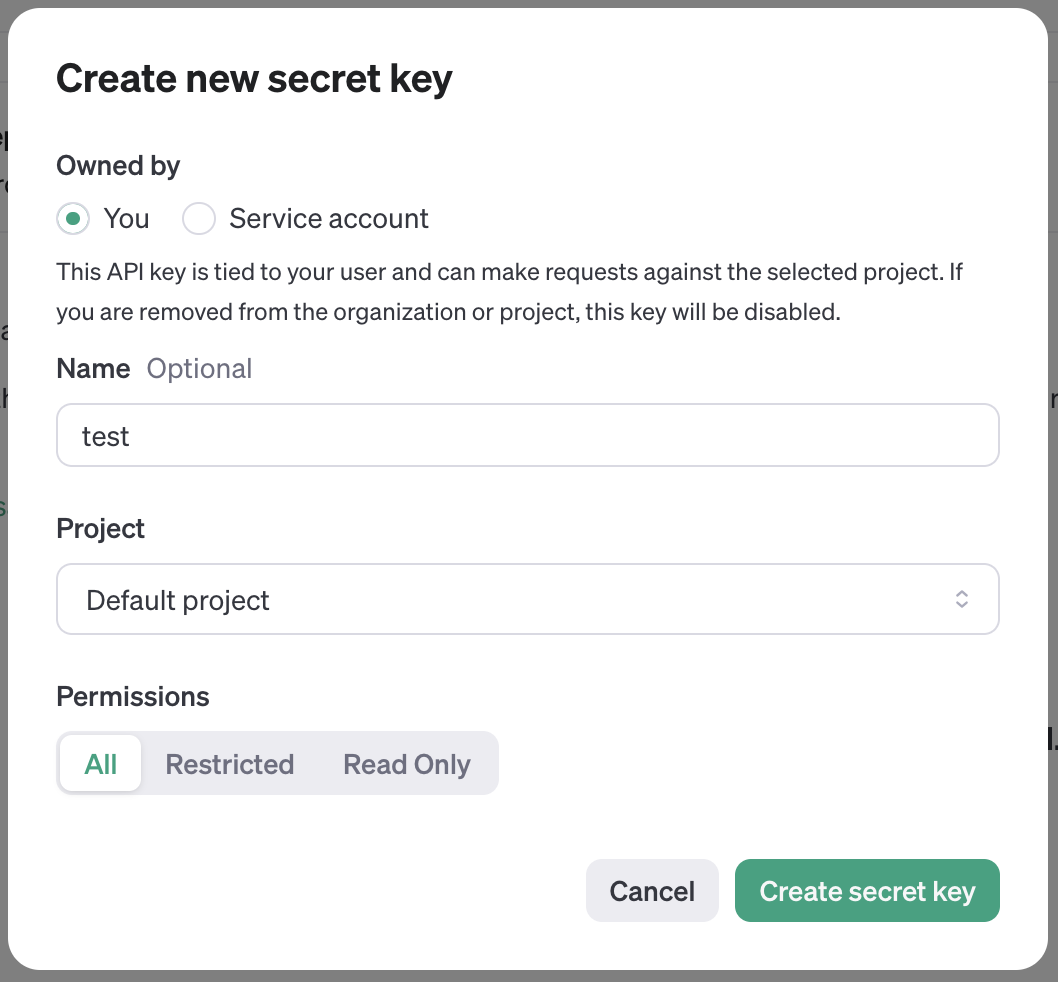The width and height of the screenshot is (1058, 982).
Task: Click the Permissions section label
Action: (x=132, y=696)
